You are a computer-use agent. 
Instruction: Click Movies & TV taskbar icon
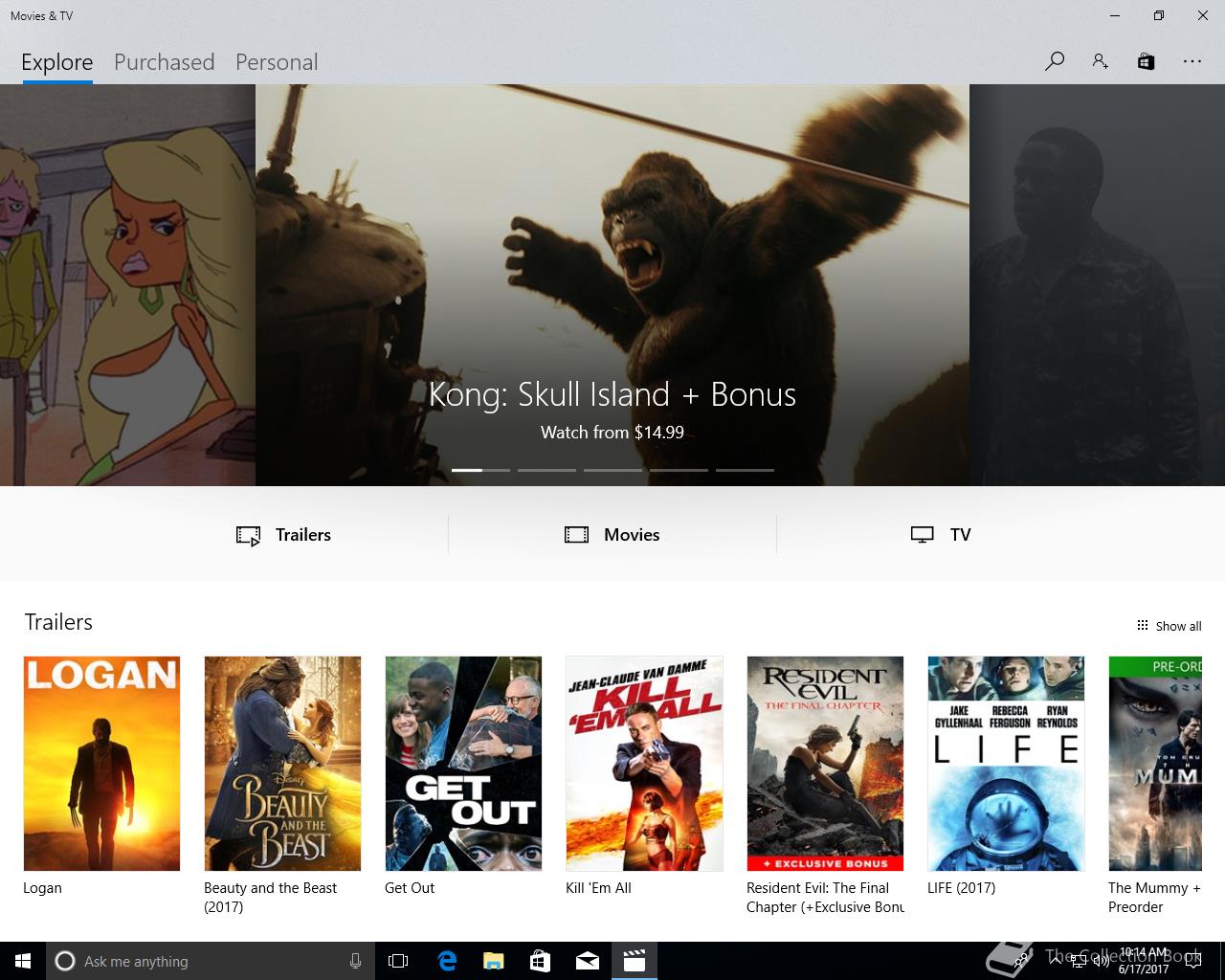pyautogui.click(x=635, y=961)
